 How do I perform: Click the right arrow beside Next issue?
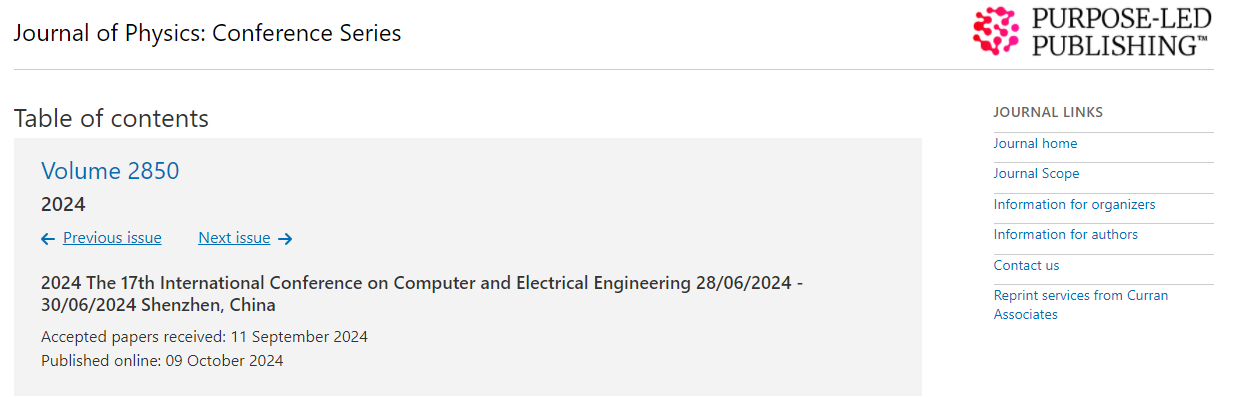pos(285,238)
